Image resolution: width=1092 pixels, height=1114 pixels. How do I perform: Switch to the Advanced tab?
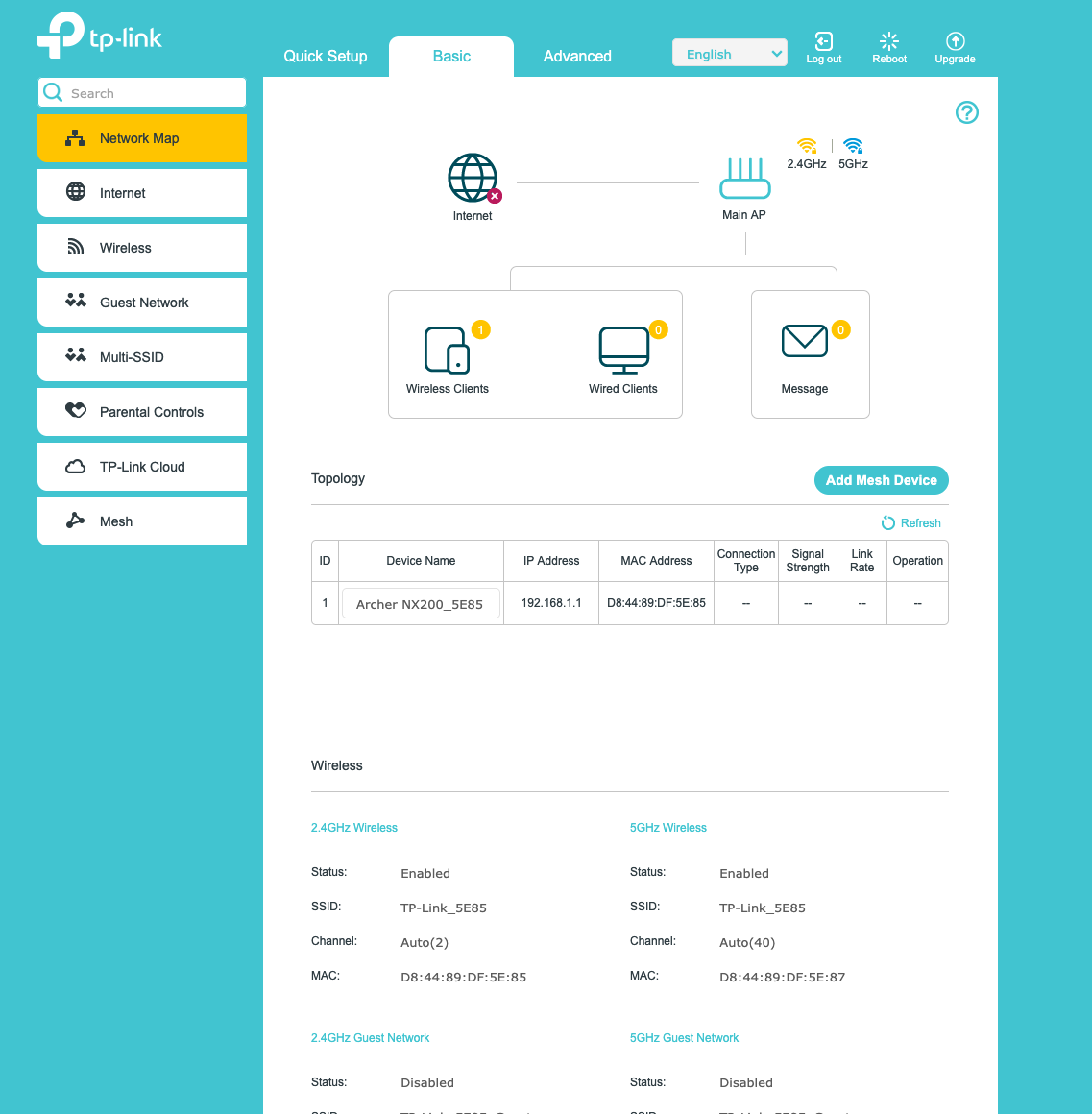(x=577, y=56)
